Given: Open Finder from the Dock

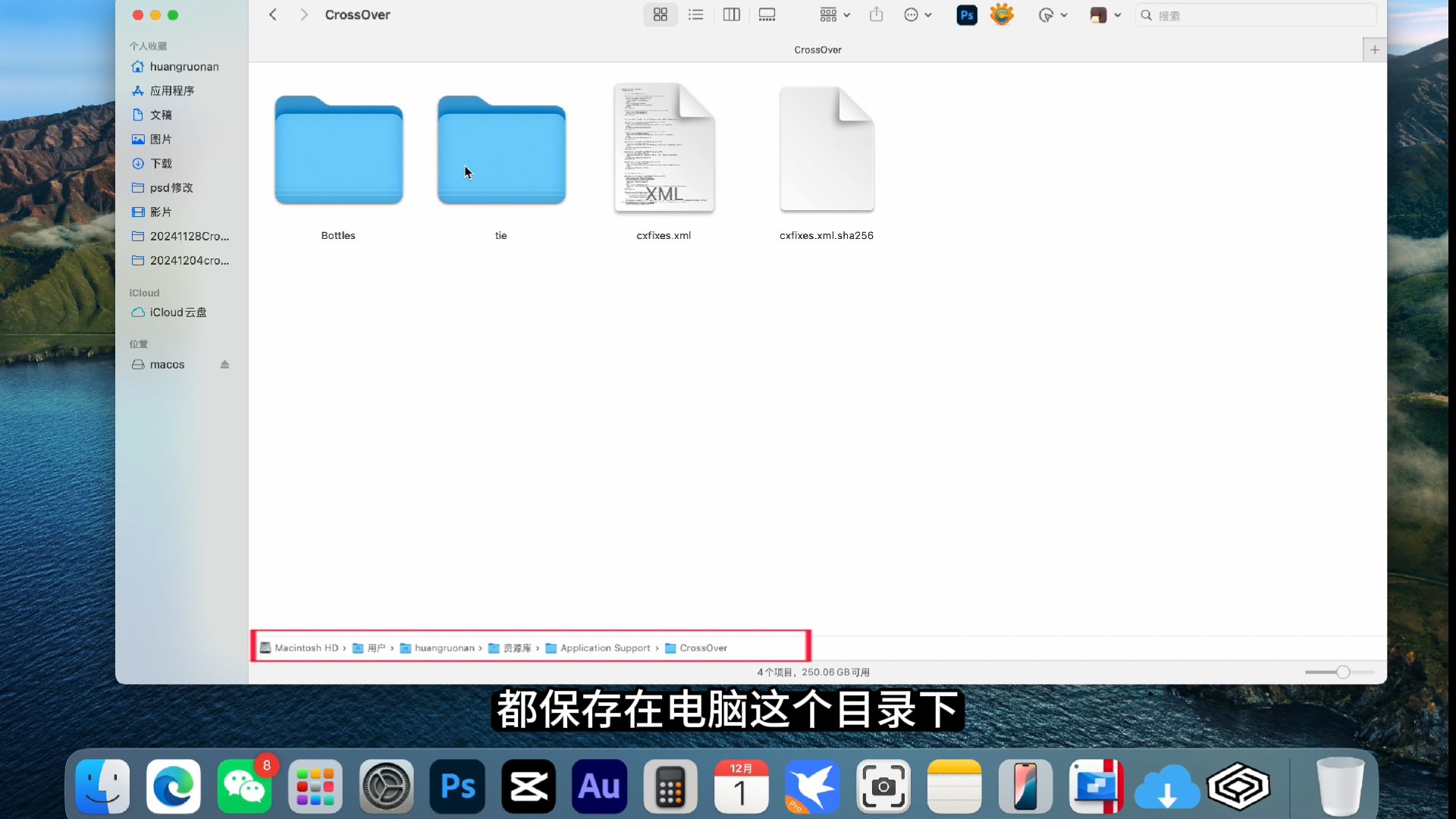Looking at the screenshot, I should (x=102, y=786).
